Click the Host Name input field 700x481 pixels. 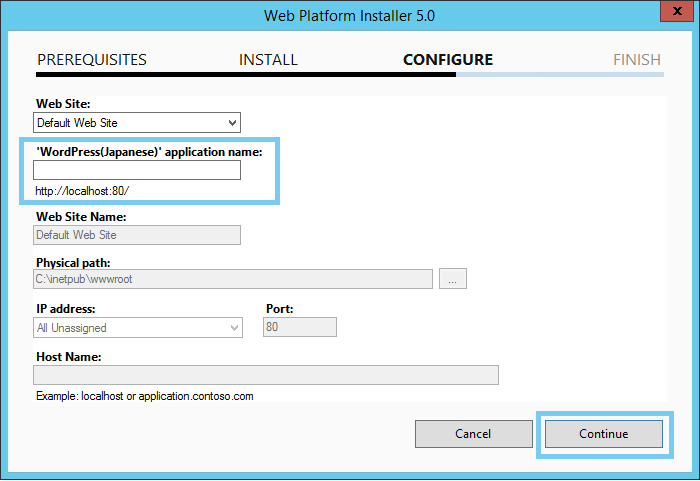(266, 375)
